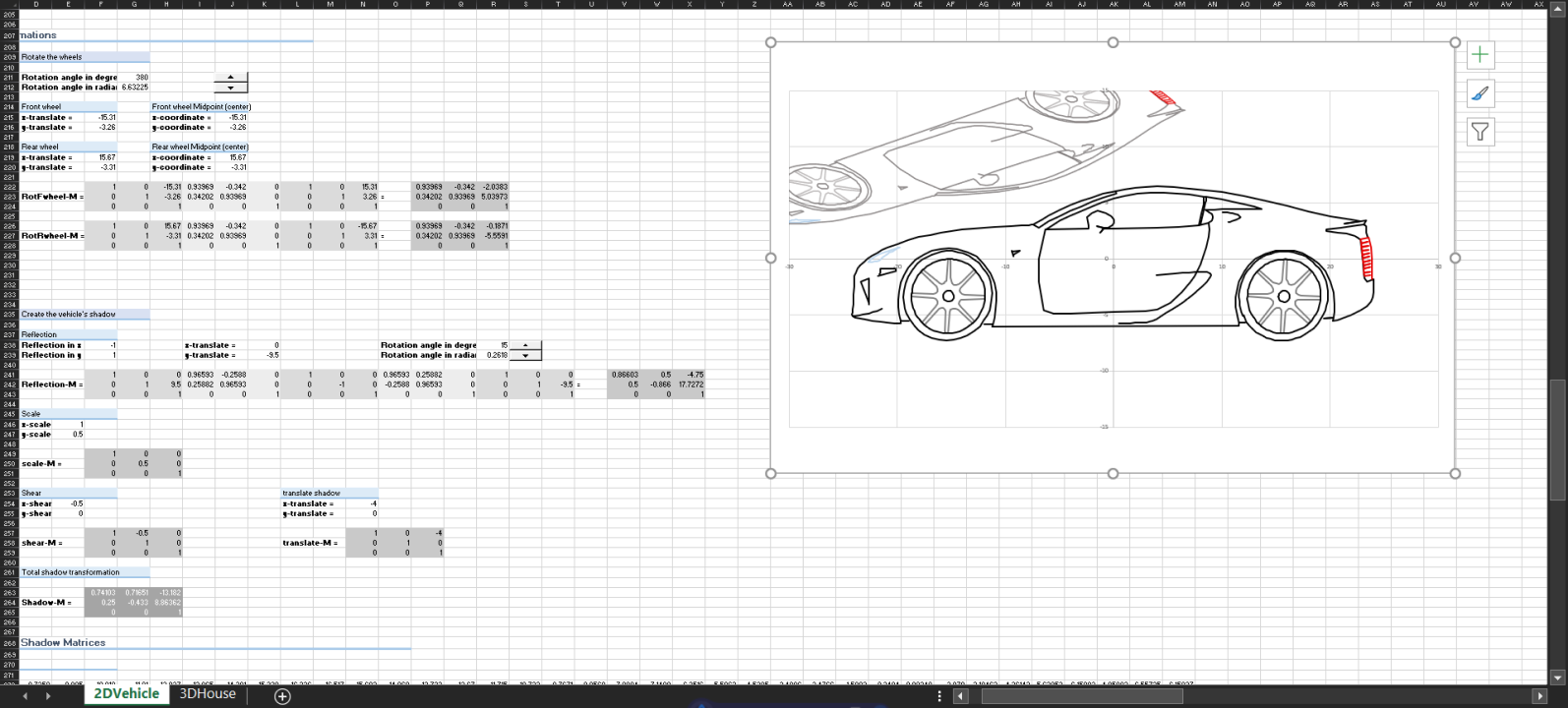Click the tab bar split handle dots
Viewport: 1568px width, 708px height.
pos(939,696)
